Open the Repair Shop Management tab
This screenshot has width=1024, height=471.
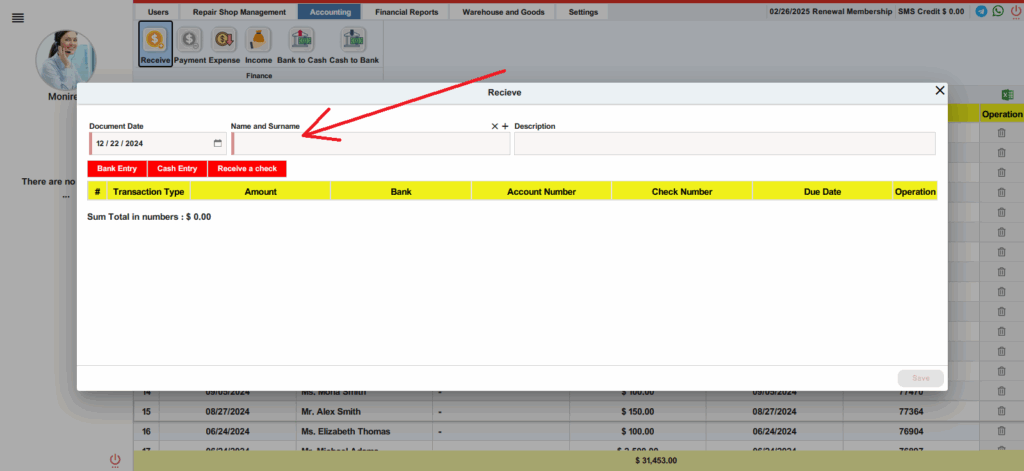[x=239, y=12]
